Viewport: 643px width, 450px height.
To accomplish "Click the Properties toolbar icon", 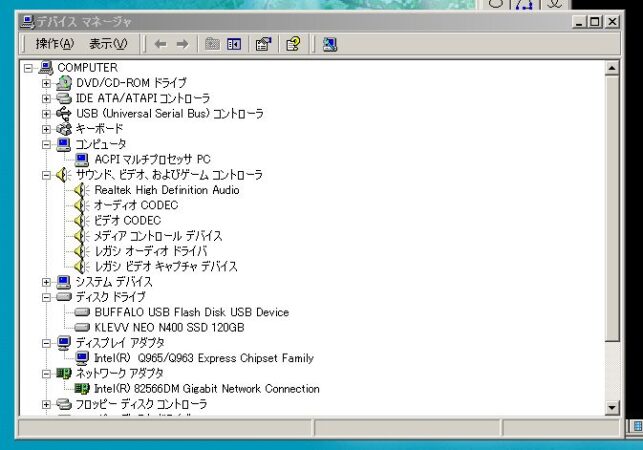I will pyautogui.click(x=263, y=44).
